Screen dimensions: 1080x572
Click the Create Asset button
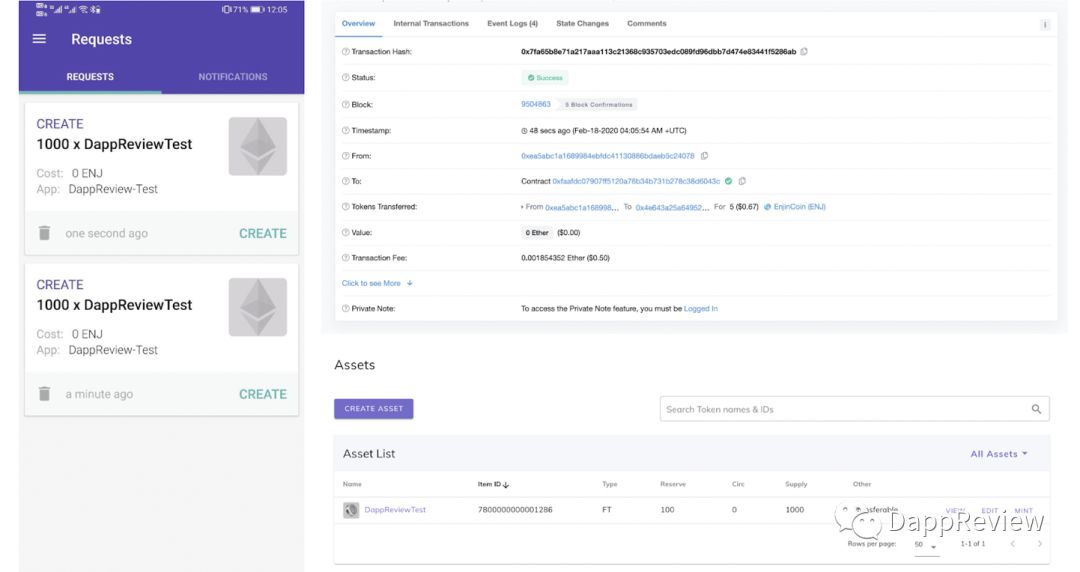click(x=373, y=409)
